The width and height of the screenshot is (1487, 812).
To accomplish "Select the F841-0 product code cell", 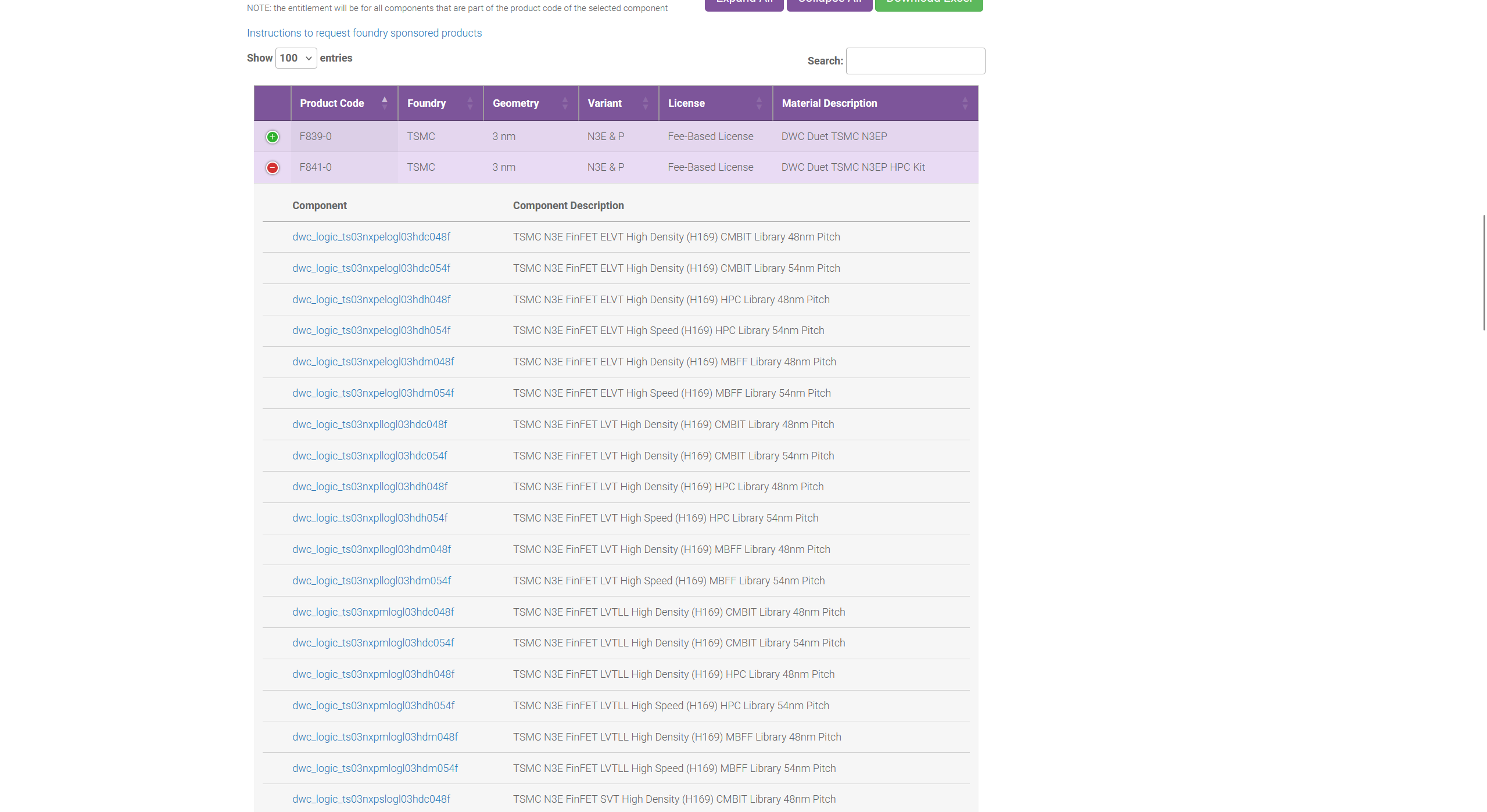I will pyautogui.click(x=344, y=167).
